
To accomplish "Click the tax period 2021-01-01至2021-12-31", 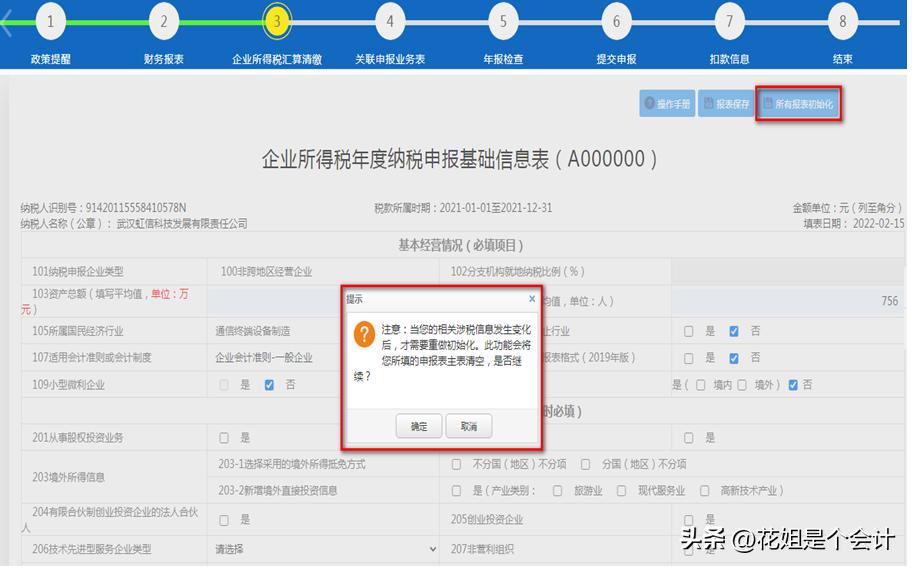I will 496,208.
